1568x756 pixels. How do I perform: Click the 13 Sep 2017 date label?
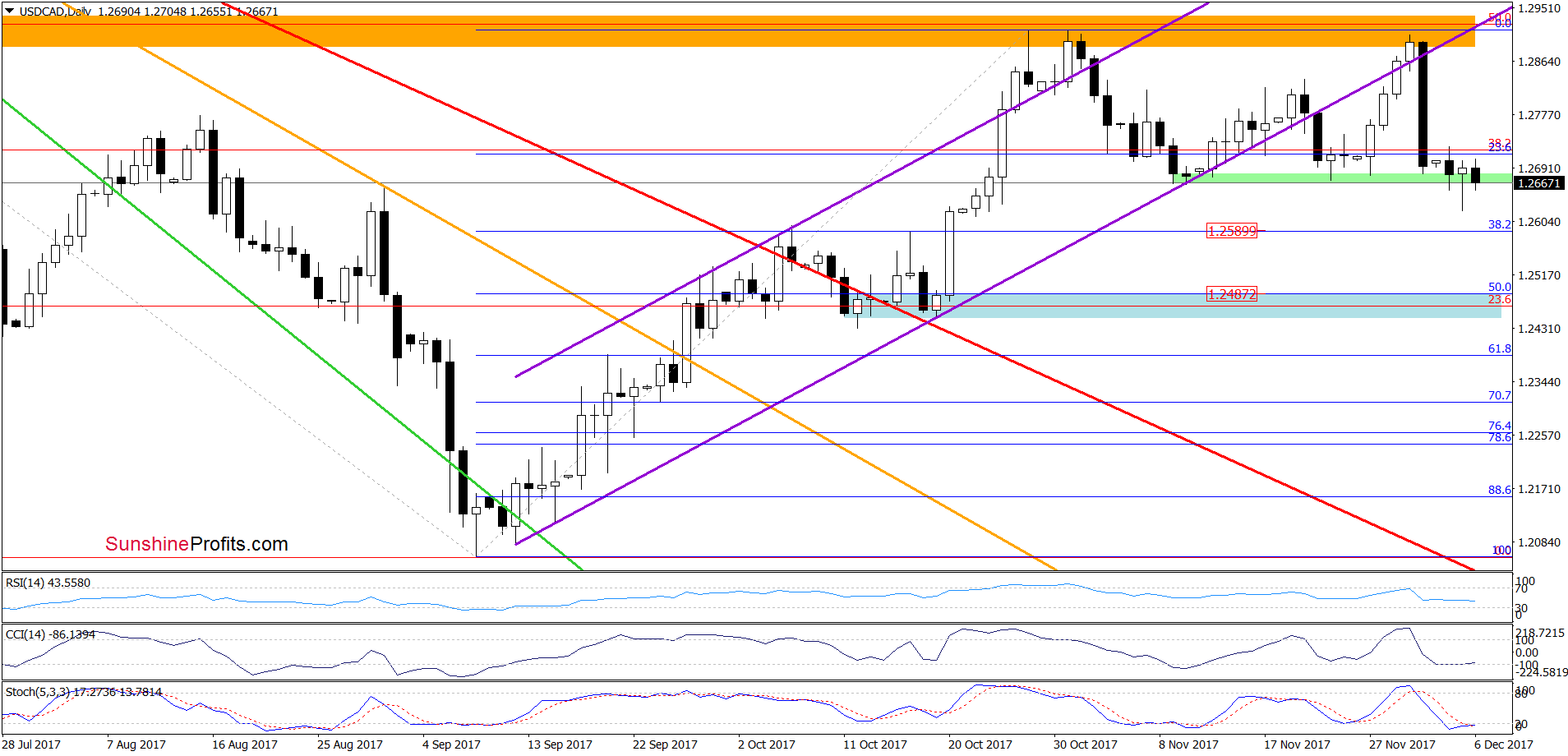(x=560, y=744)
